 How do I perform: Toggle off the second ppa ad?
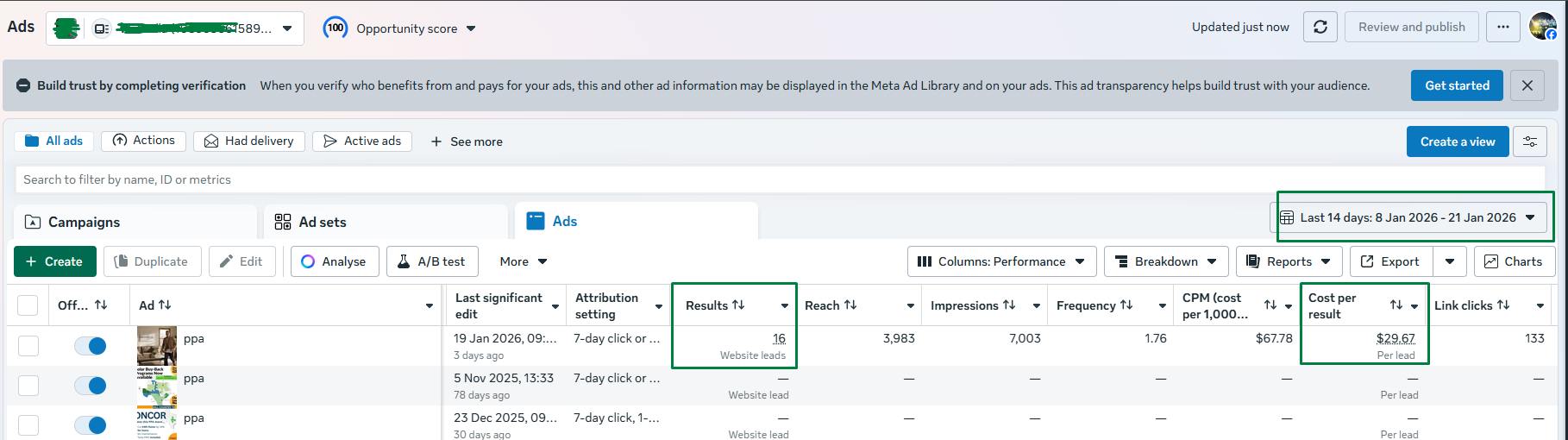click(x=90, y=386)
